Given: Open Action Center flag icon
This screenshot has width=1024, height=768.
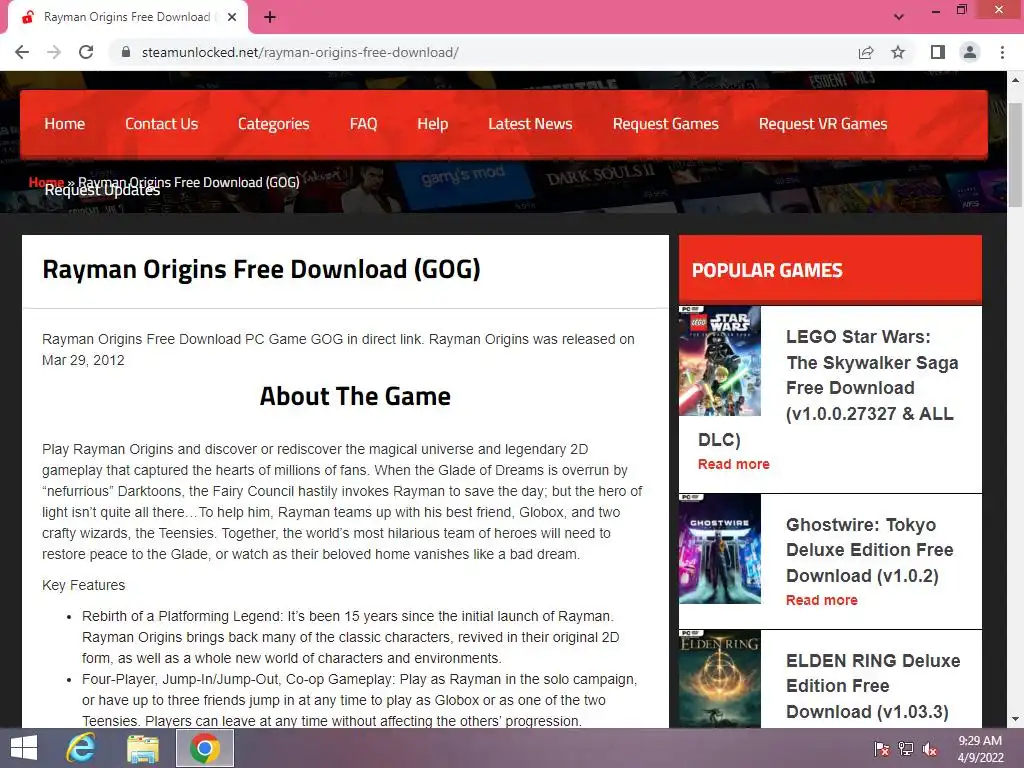Looking at the screenshot, I should click(x=881, y=749).
